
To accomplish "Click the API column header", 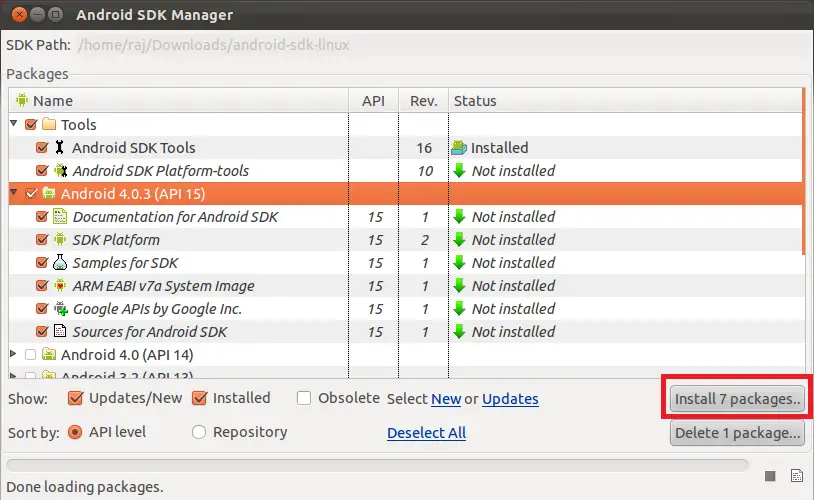I will 373,100.
